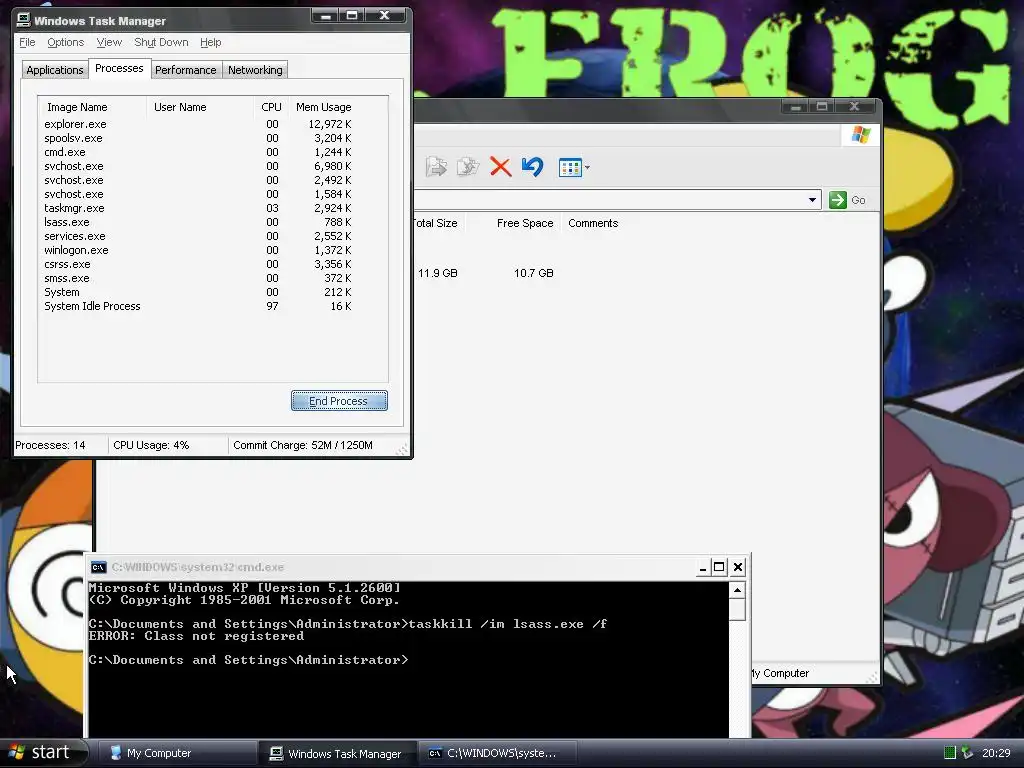Open the Options menu in Task Manager
This screenshot has height=768, width=1024.
pos(65,42)
